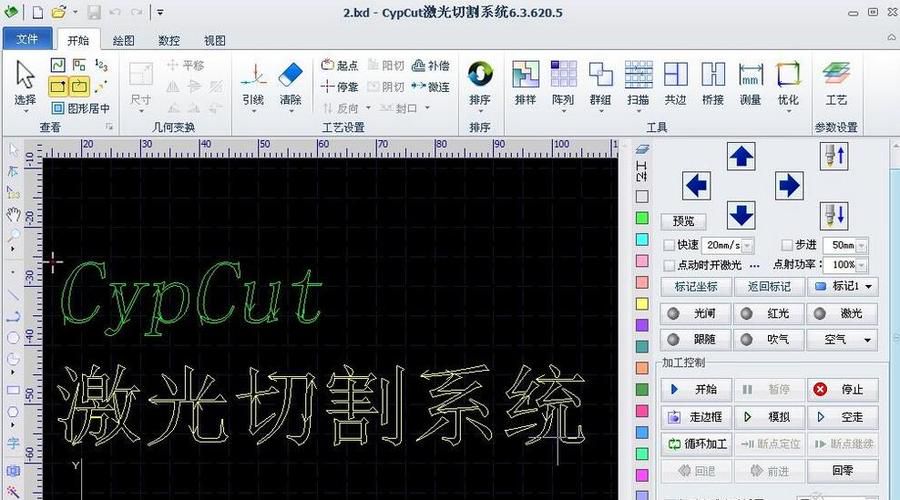Open the 扫描 scan tool
The image size is (900, 500).
(638, 84)
